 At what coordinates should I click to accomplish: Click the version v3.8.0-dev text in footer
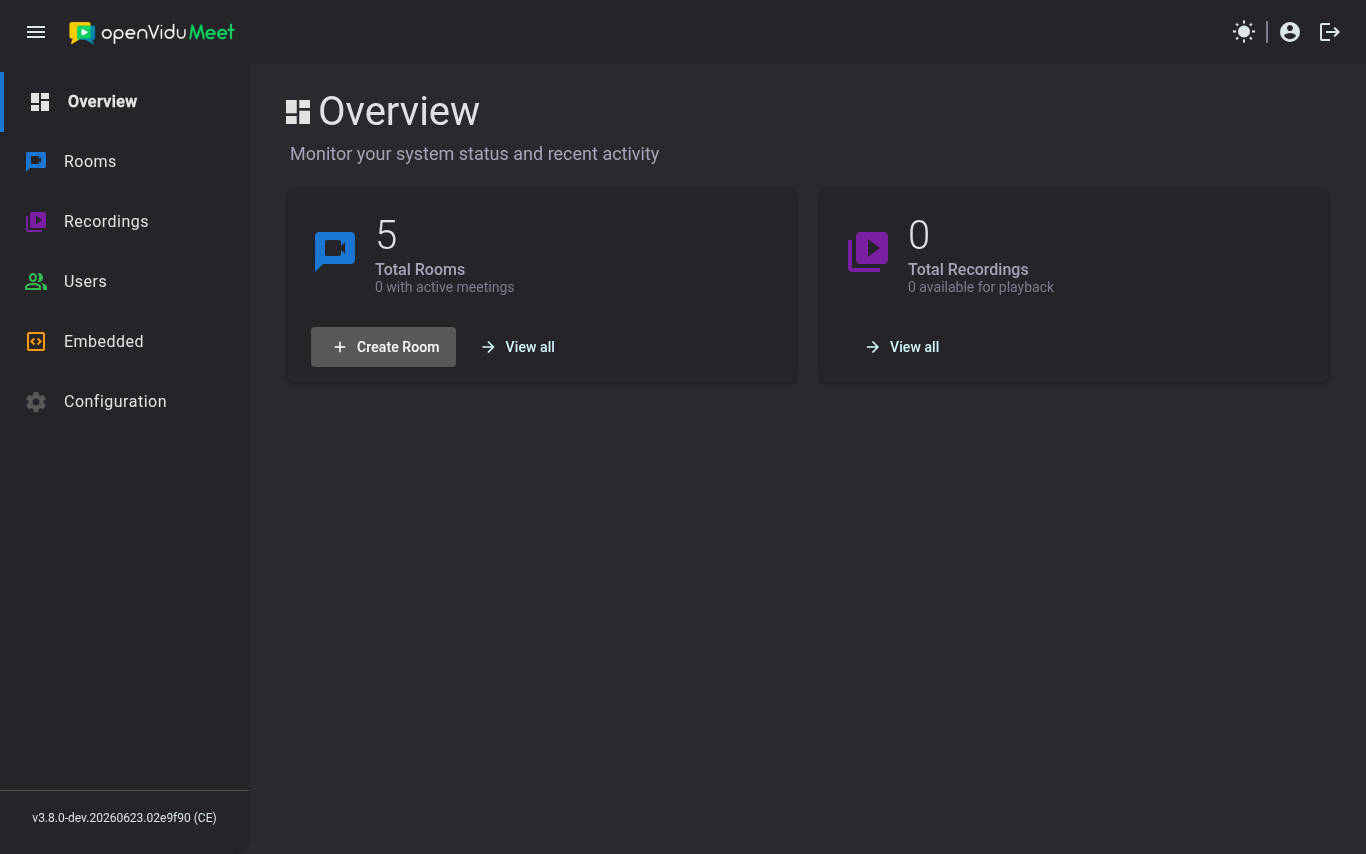[x=124, y=818]
